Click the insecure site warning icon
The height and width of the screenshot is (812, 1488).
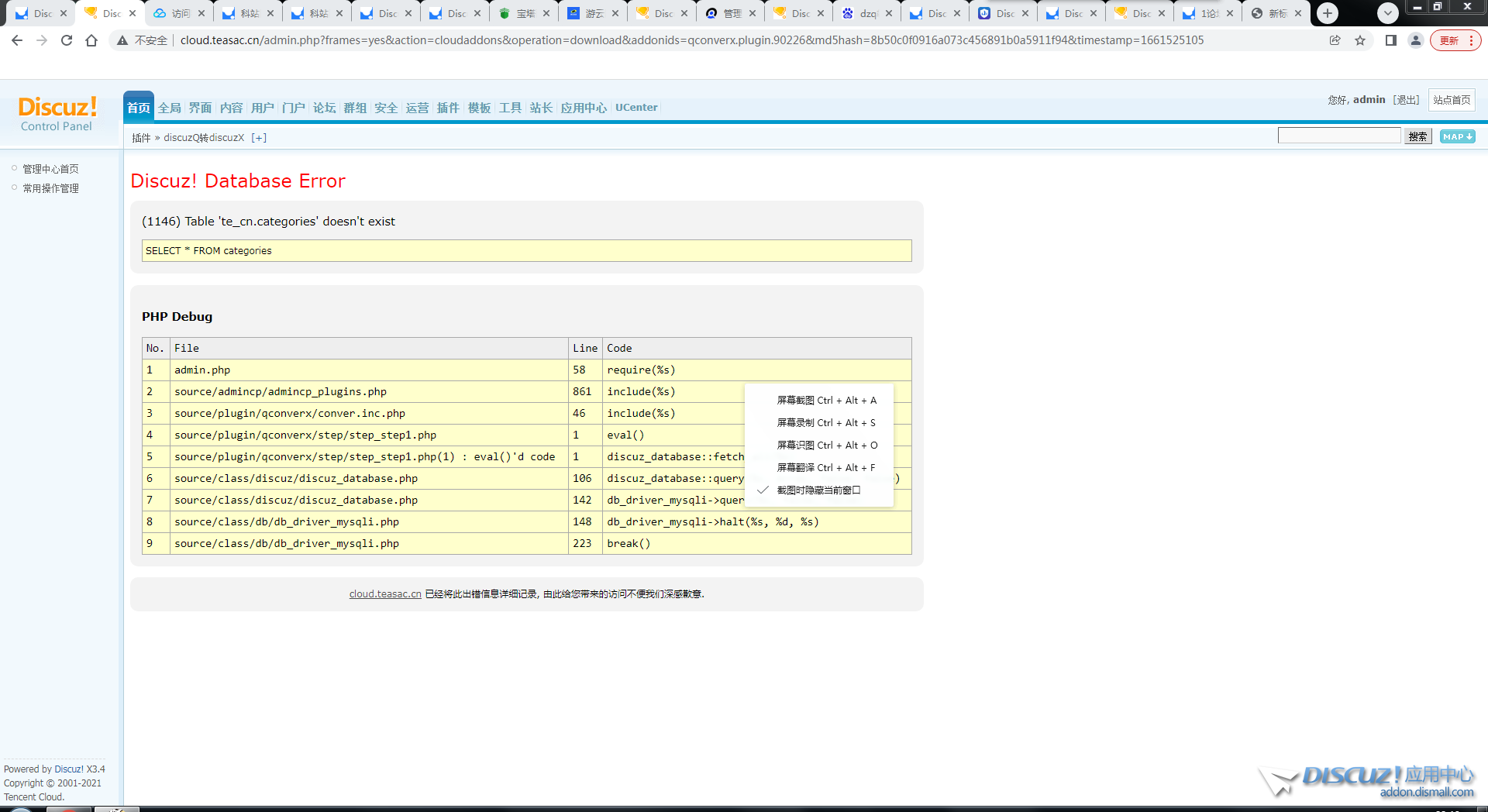(x=122, y=40)
